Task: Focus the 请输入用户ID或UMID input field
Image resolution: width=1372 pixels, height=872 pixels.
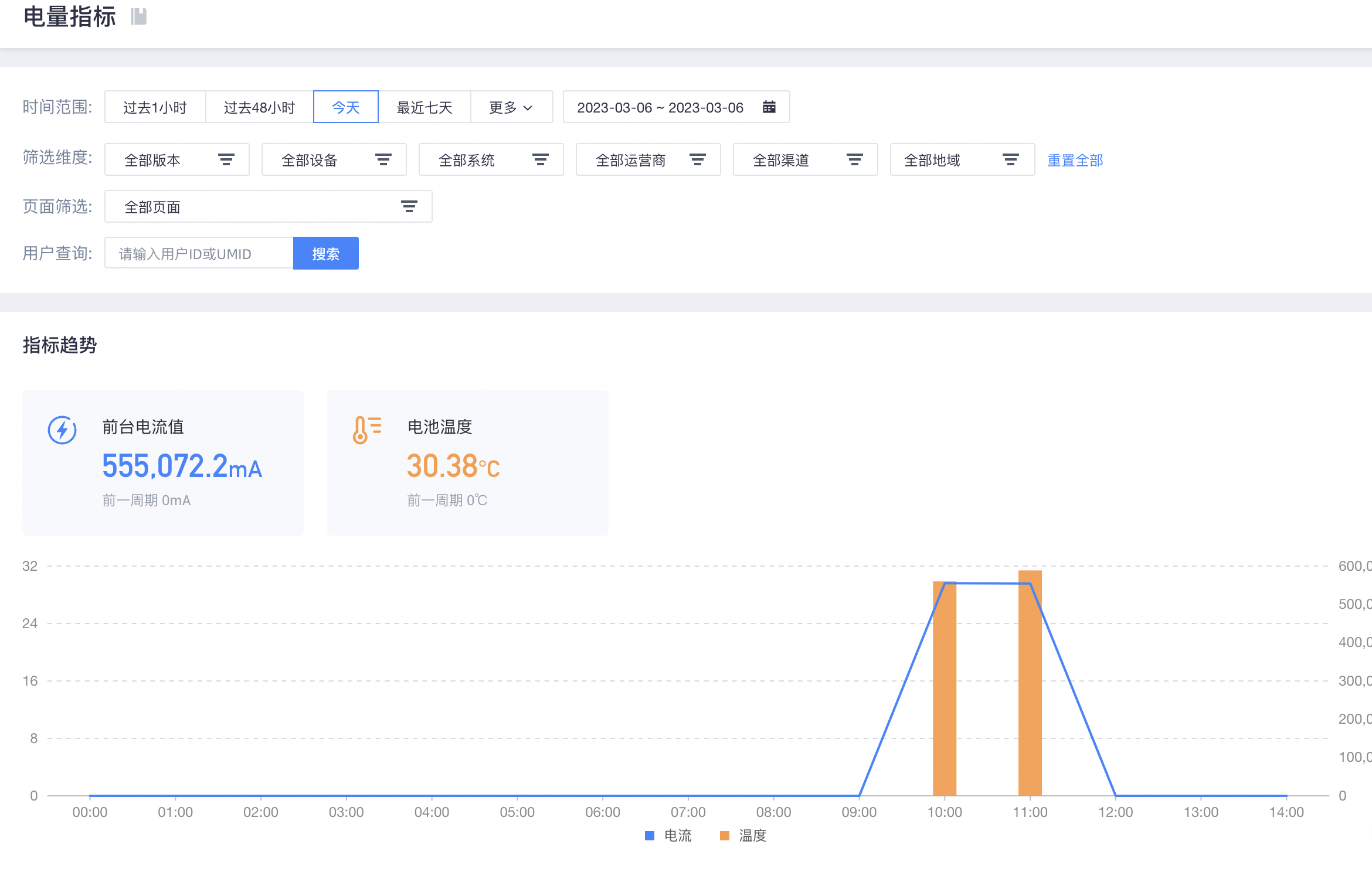Action: pyautogui.click(x=199, y=253)
